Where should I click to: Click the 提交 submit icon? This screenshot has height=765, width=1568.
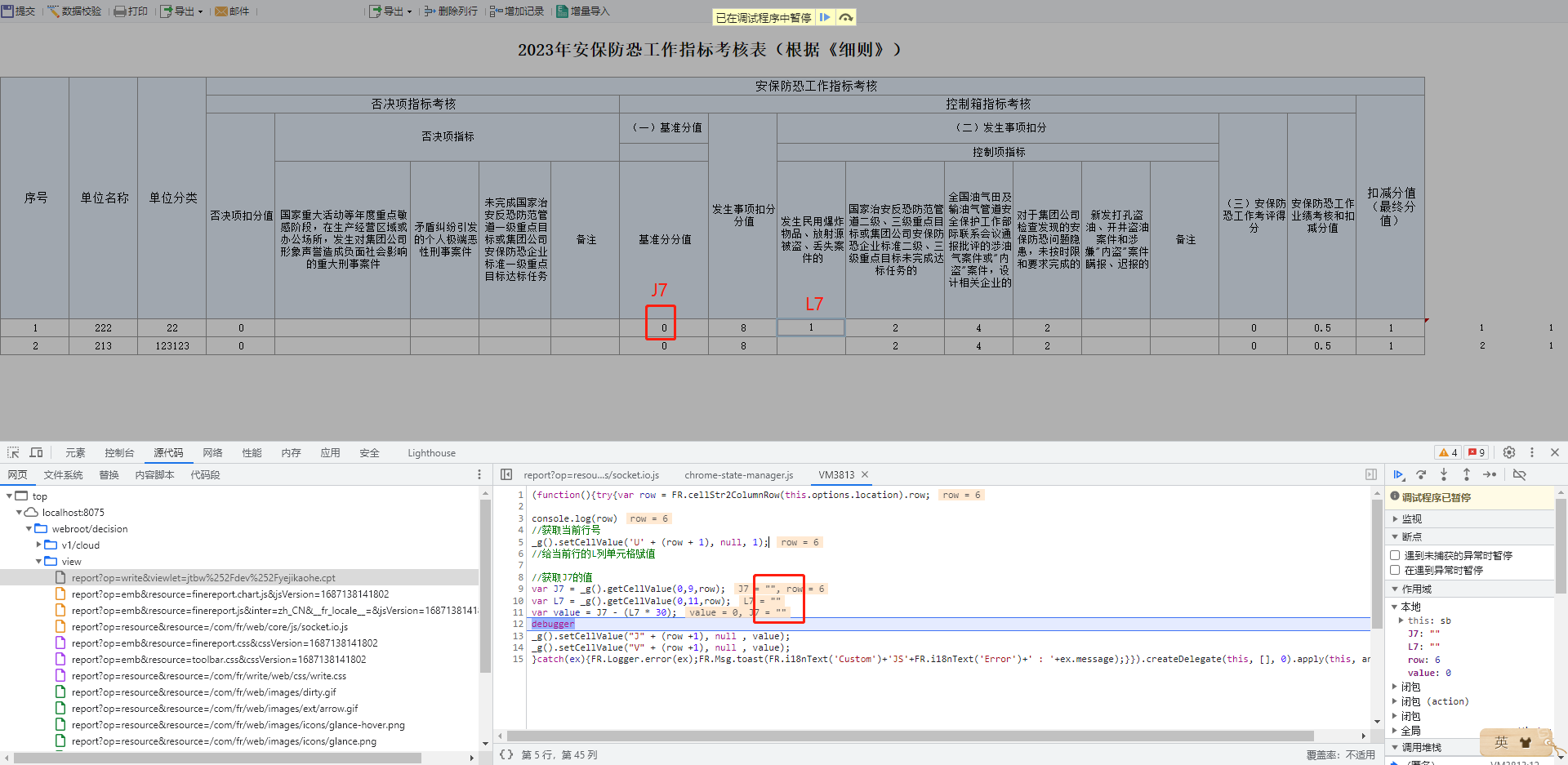point(7,11)
